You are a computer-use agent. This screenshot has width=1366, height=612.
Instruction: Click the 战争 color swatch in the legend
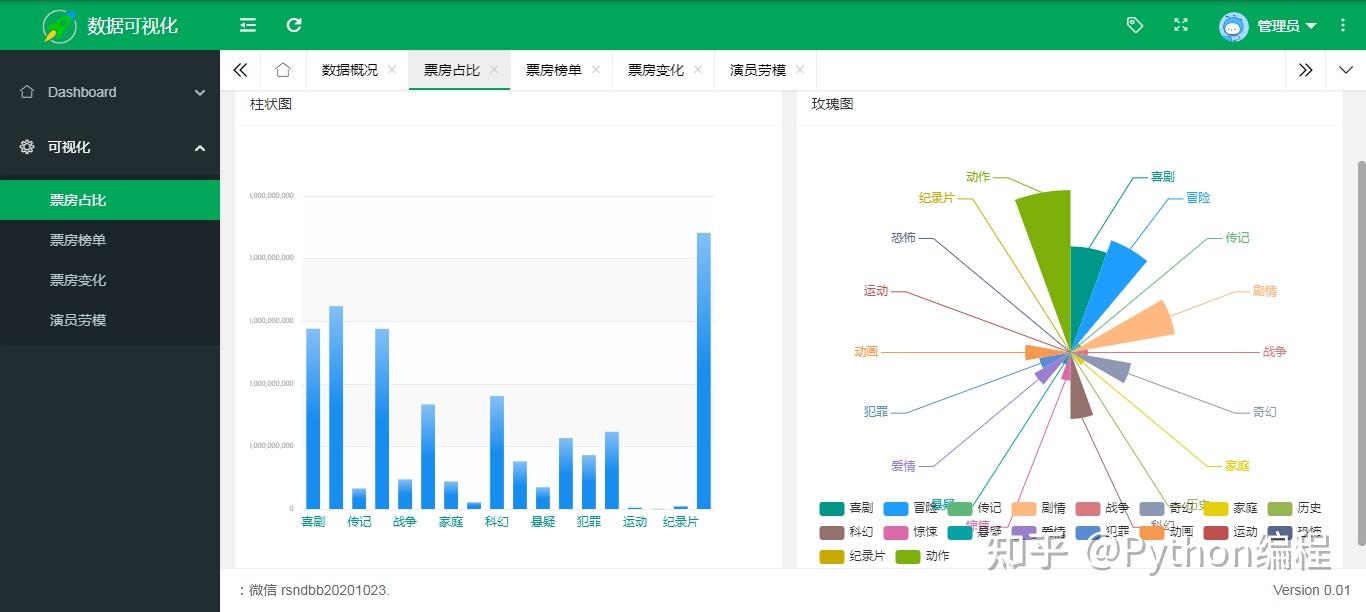point(1089,508)
